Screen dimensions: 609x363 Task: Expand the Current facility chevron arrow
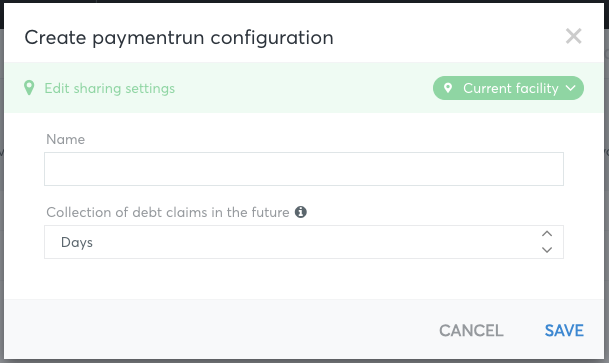(x=571, y=88)
